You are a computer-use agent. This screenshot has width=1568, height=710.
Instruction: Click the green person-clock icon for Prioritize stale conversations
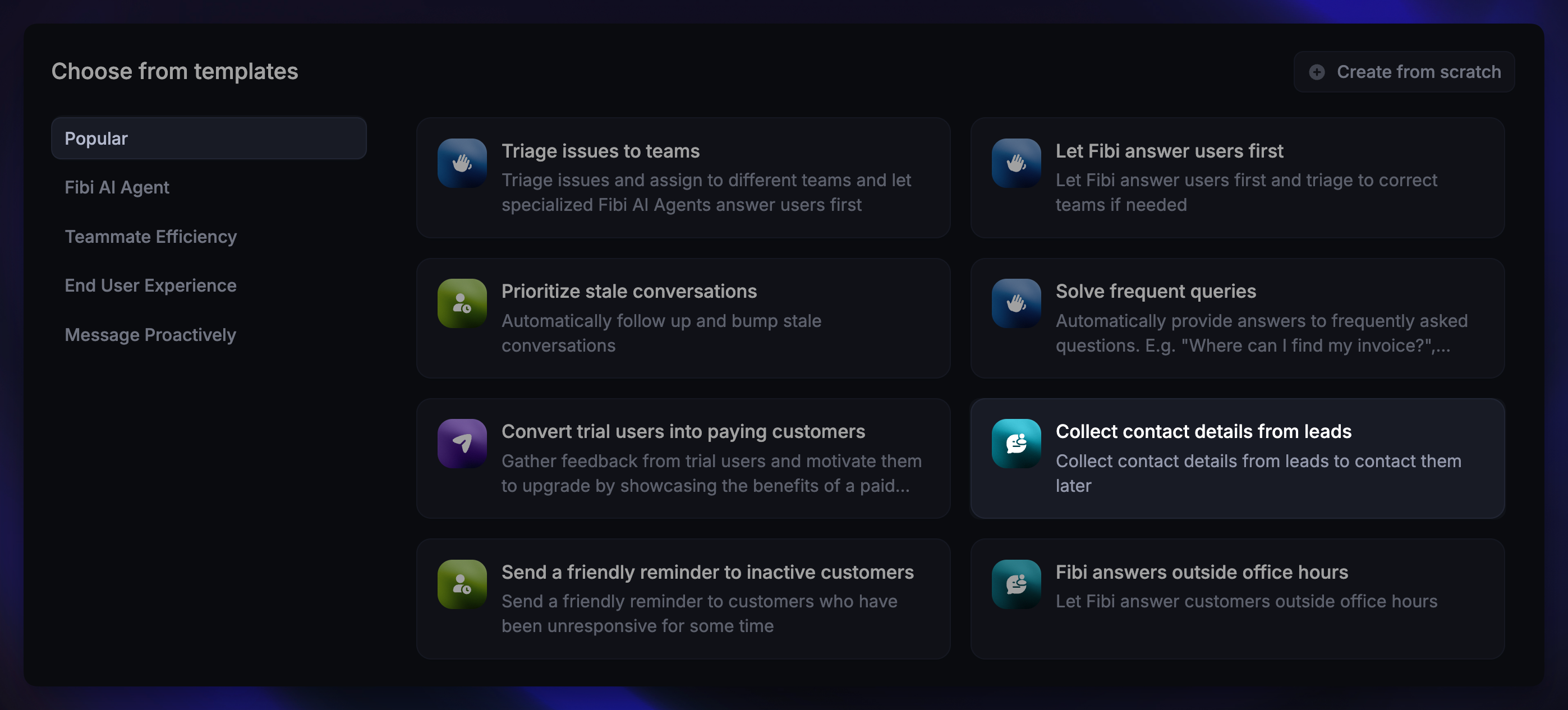462,303
